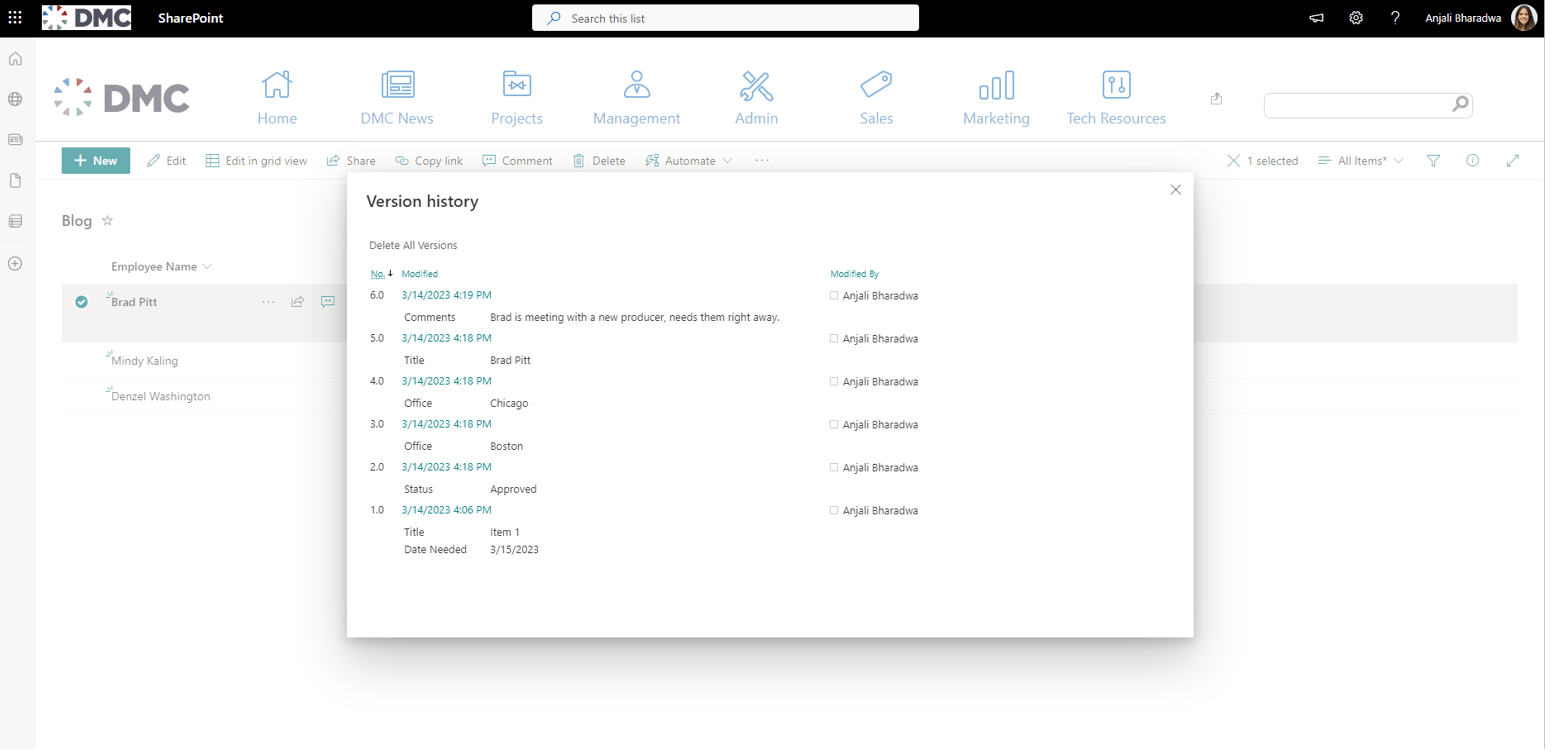Click the create plus icon in left rail
Viewport: 1552px width, 756px height.
(15, 265)
